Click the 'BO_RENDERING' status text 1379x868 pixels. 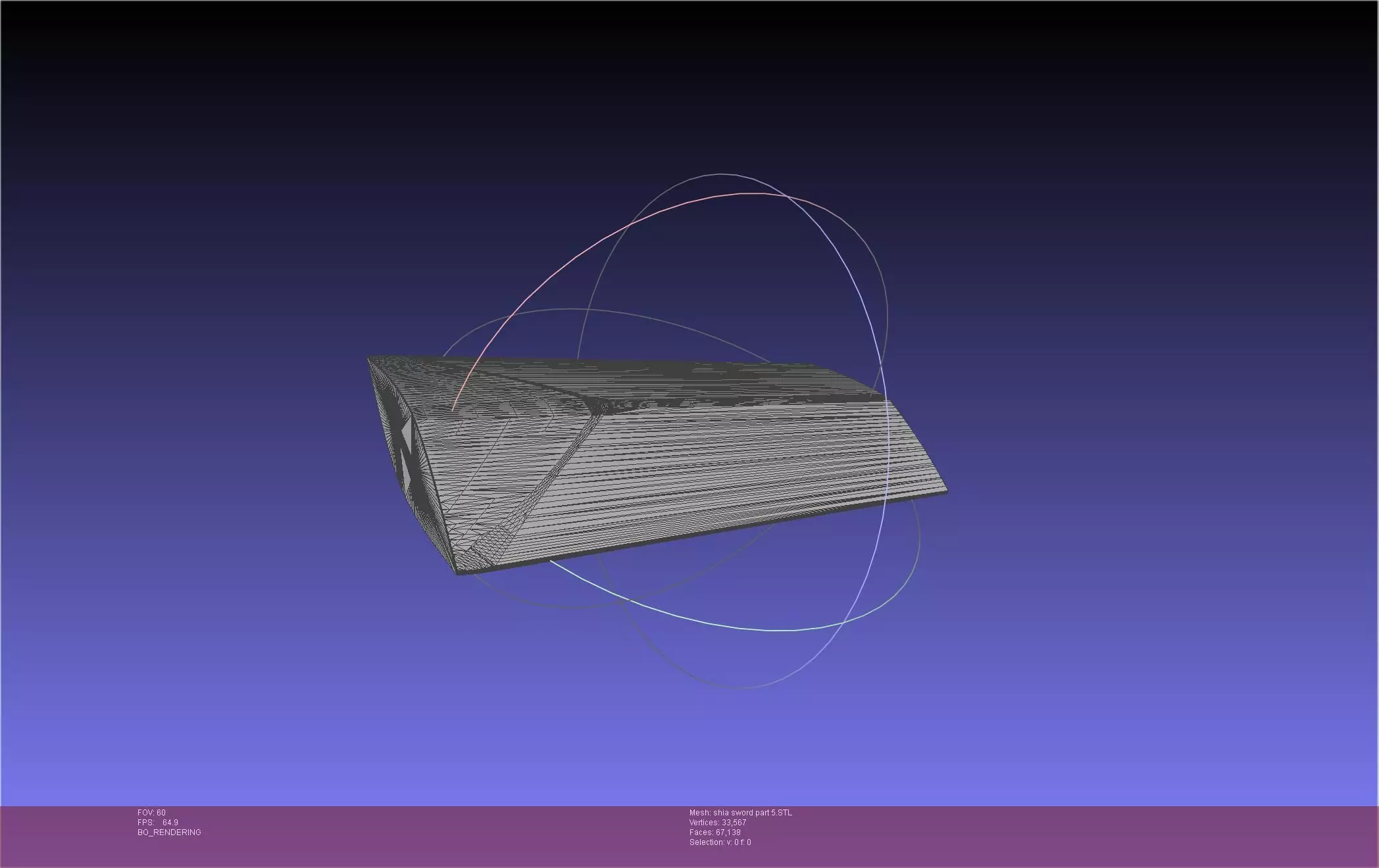click(169, 832)
